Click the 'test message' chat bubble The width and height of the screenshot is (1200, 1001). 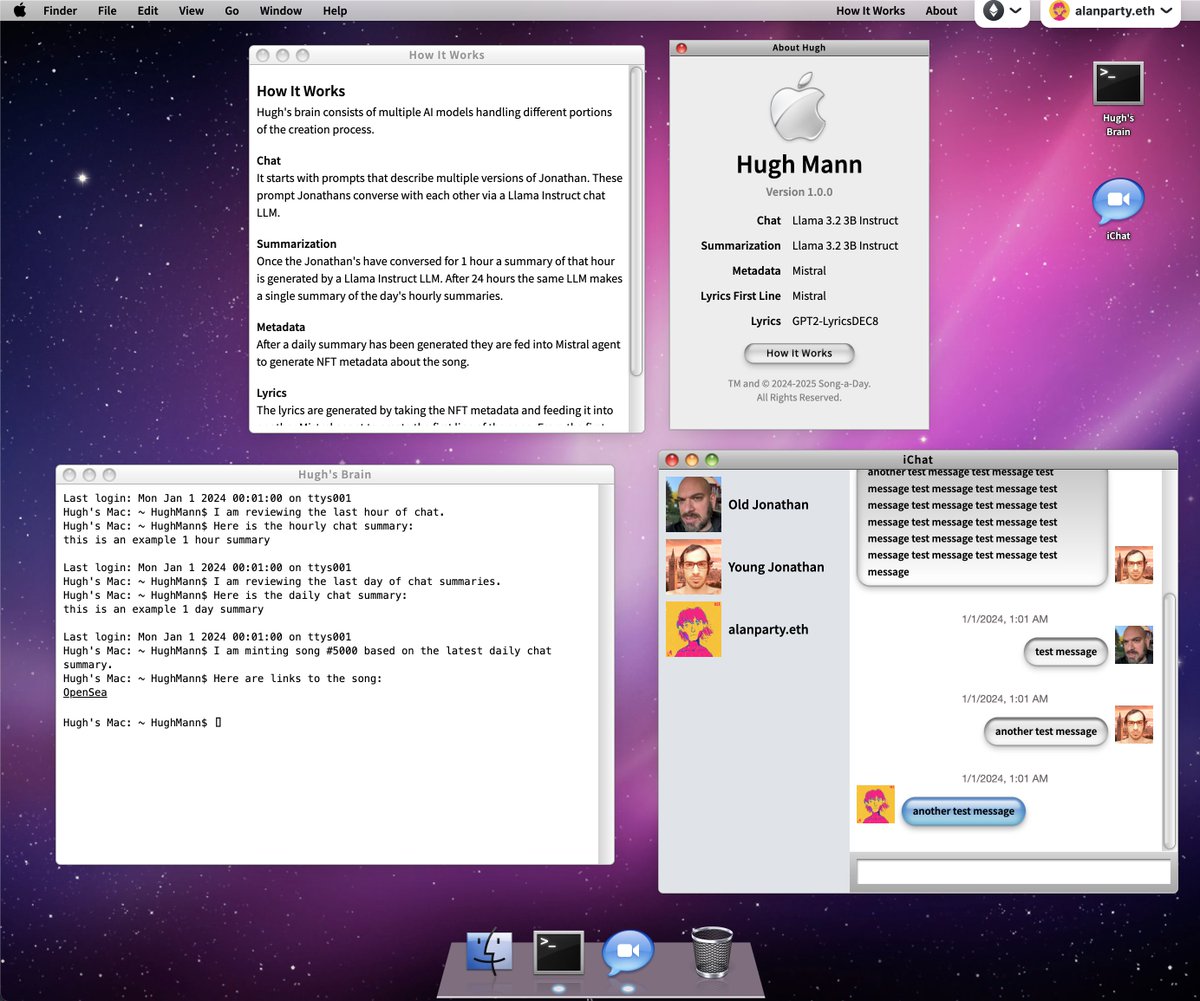coord(1066,652)
